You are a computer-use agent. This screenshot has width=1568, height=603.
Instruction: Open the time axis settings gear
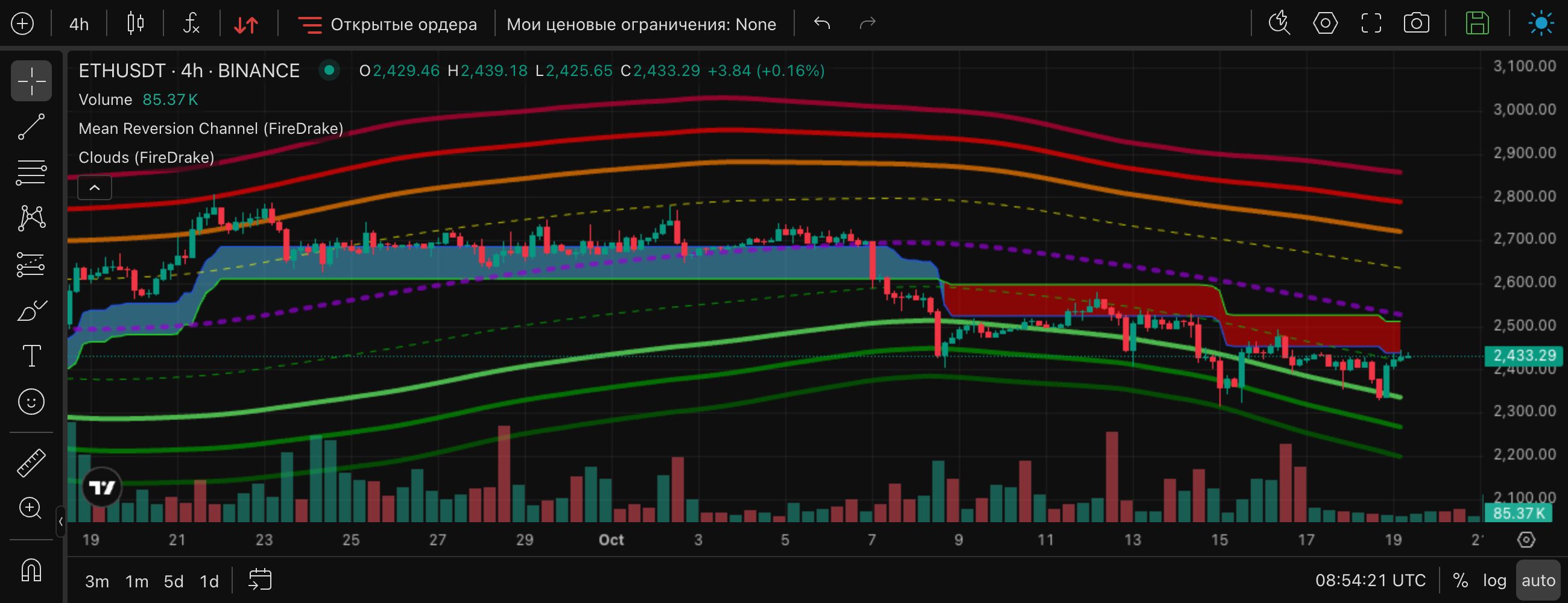pyautogui.click(x=1526, y=540)
